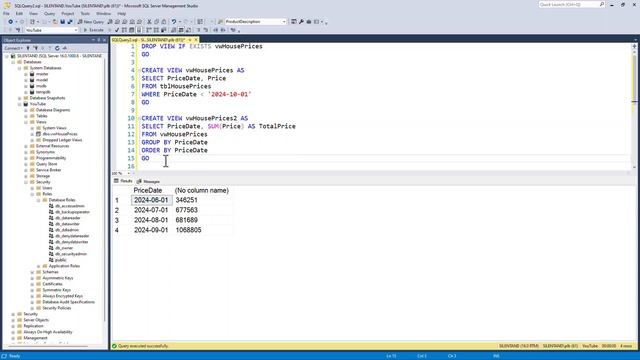Collapse the Database Roles node

tap(39, 200)
